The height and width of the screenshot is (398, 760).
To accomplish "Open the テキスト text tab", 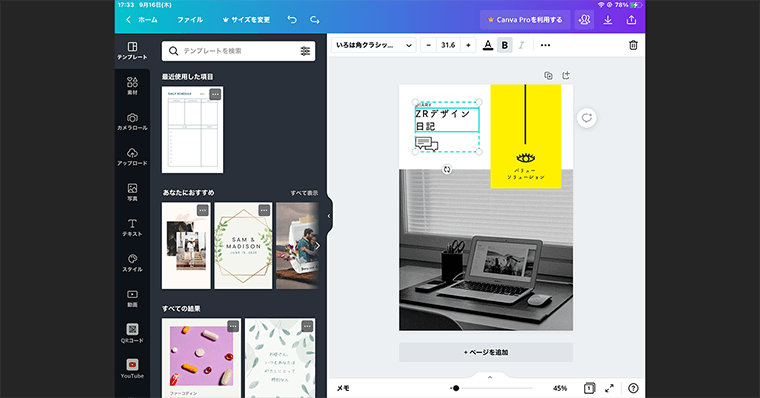I will [132, 227].
